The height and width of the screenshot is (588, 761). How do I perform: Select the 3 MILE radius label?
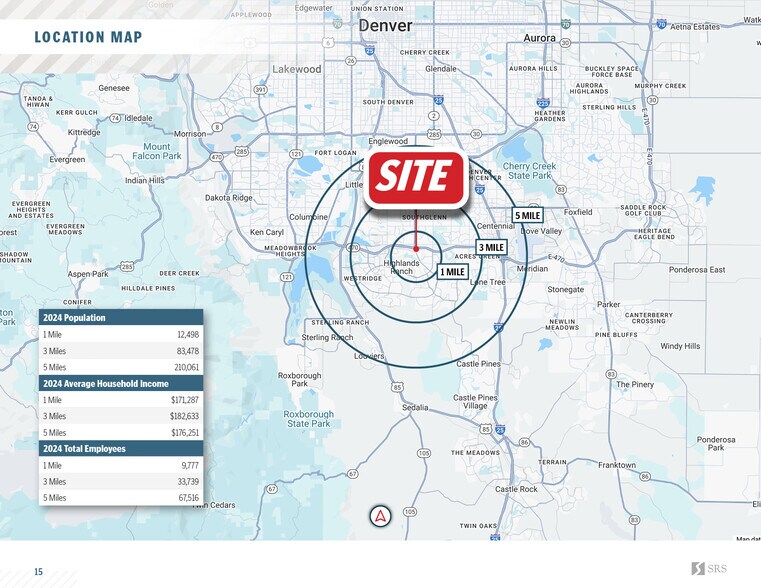click(490, 247)
